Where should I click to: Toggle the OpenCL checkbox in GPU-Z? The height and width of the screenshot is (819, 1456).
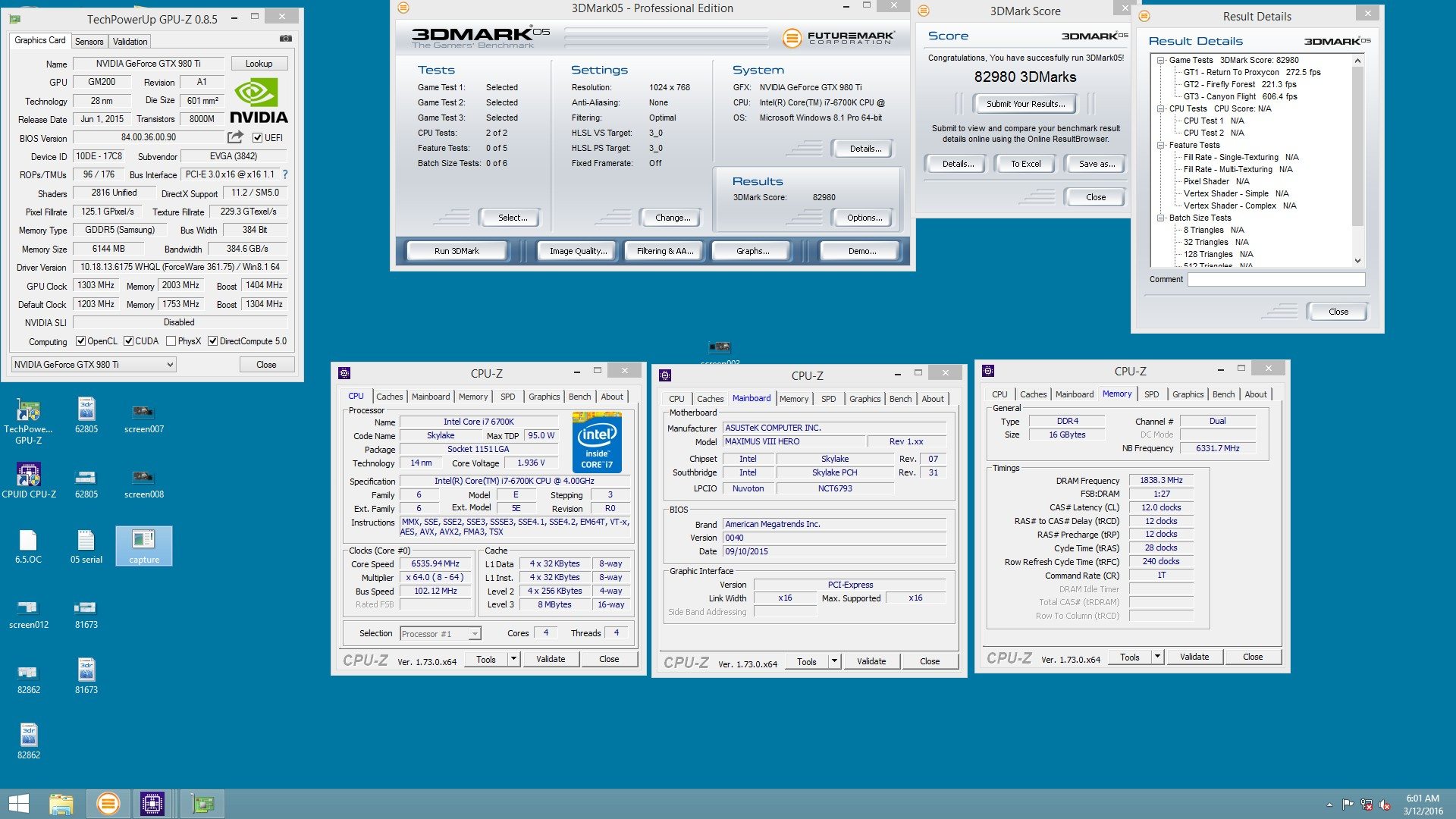(x=81, y=341)
